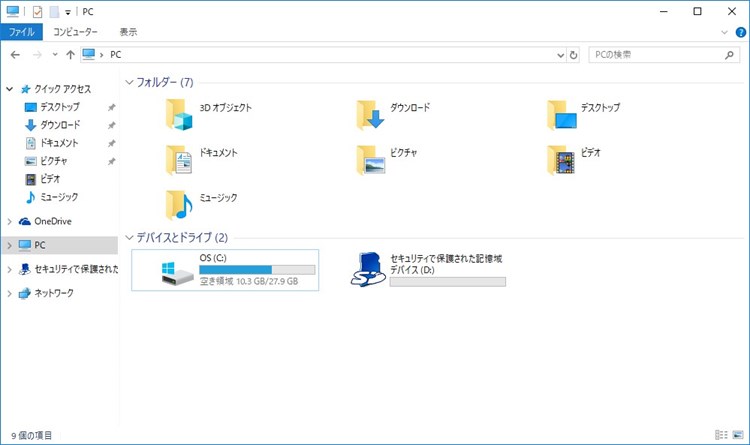The height and width of the screenshot is (445, 750).
Task: Click the pin icon beside ドキュメント
Action: 111,144
